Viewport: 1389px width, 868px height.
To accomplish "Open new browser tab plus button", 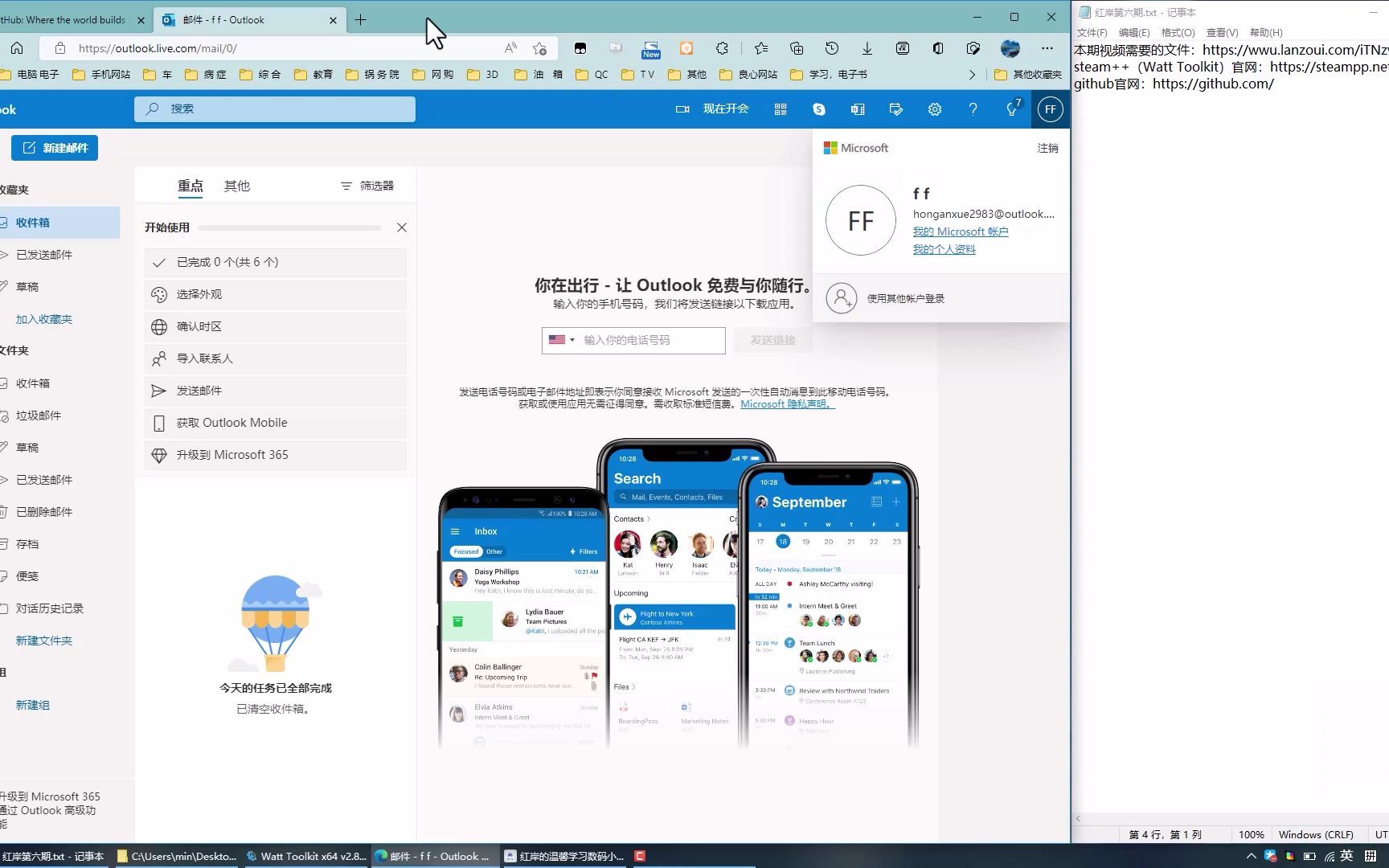I will pyautogui.click(x=360, y=20).
